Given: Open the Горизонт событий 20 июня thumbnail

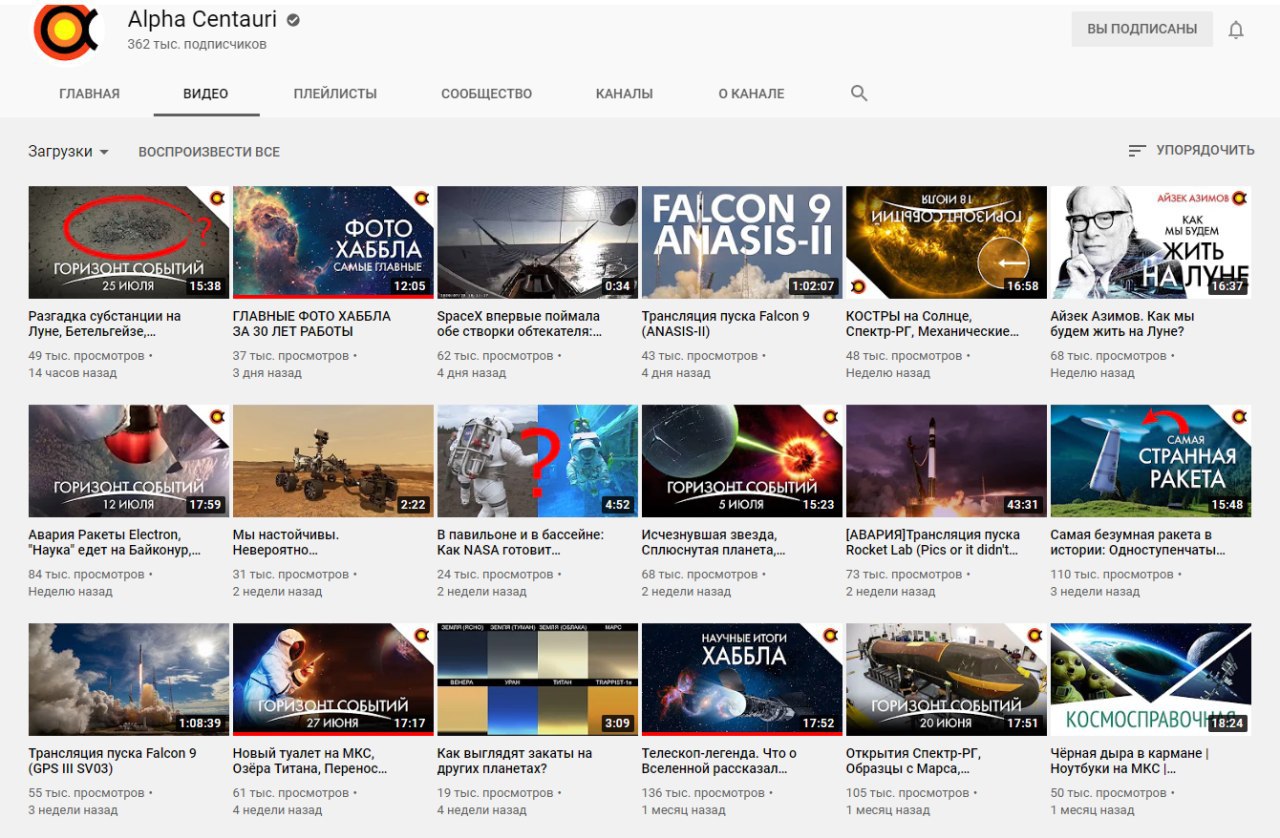Looking at the screenshot, I should click(946, 680).
